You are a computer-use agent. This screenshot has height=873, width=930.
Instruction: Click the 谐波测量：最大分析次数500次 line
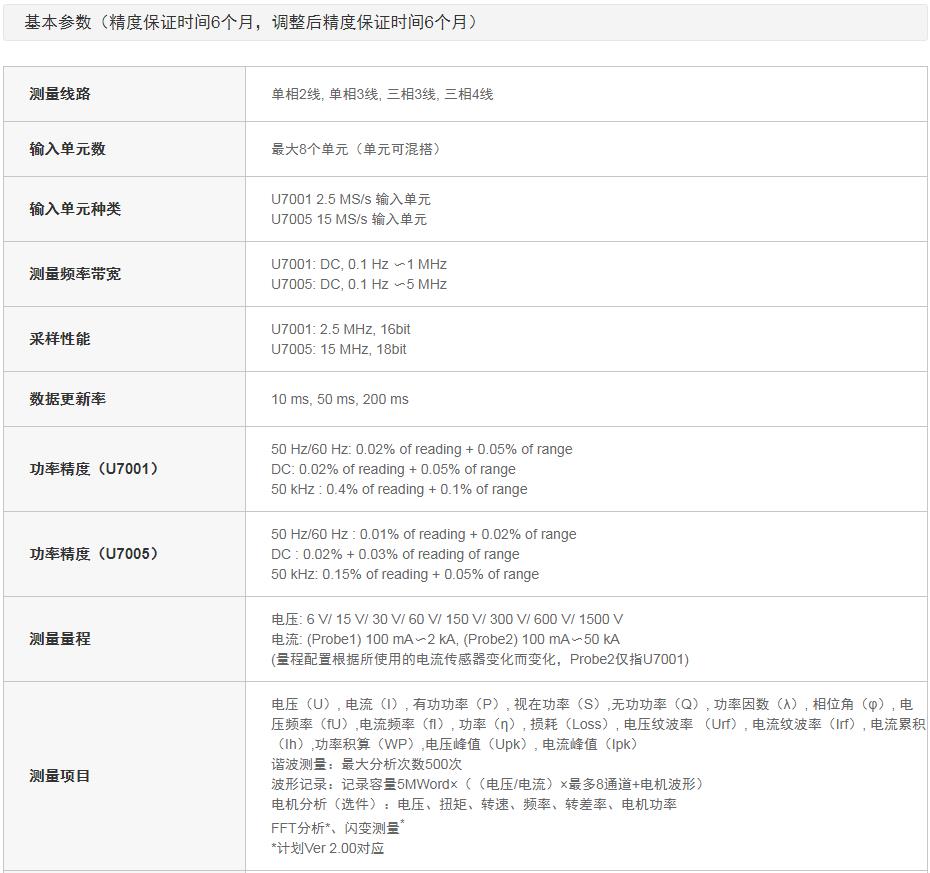pyautogui.click(x=366, y=764)
